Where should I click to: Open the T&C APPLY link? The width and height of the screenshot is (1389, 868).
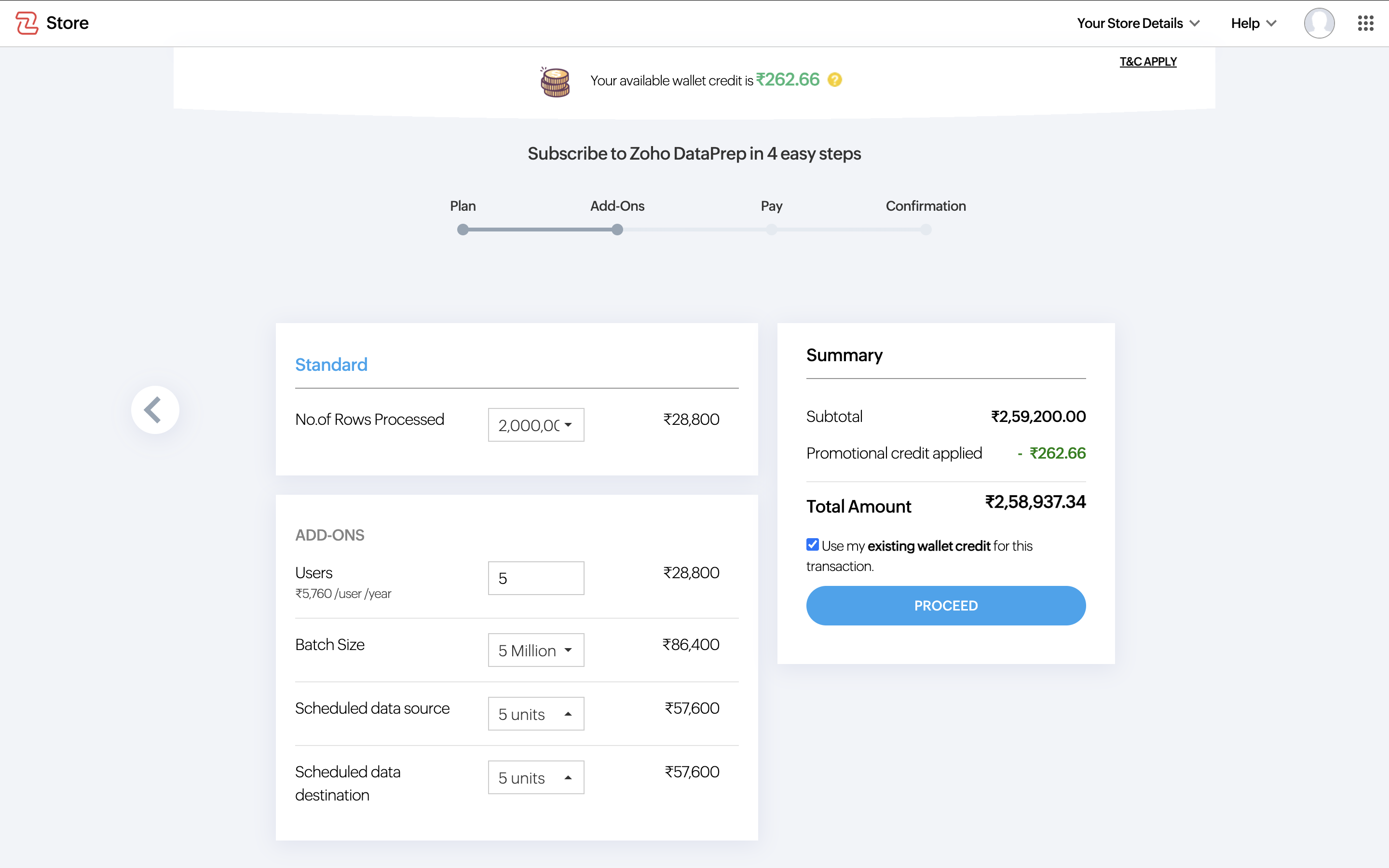tap(1147, 61)
